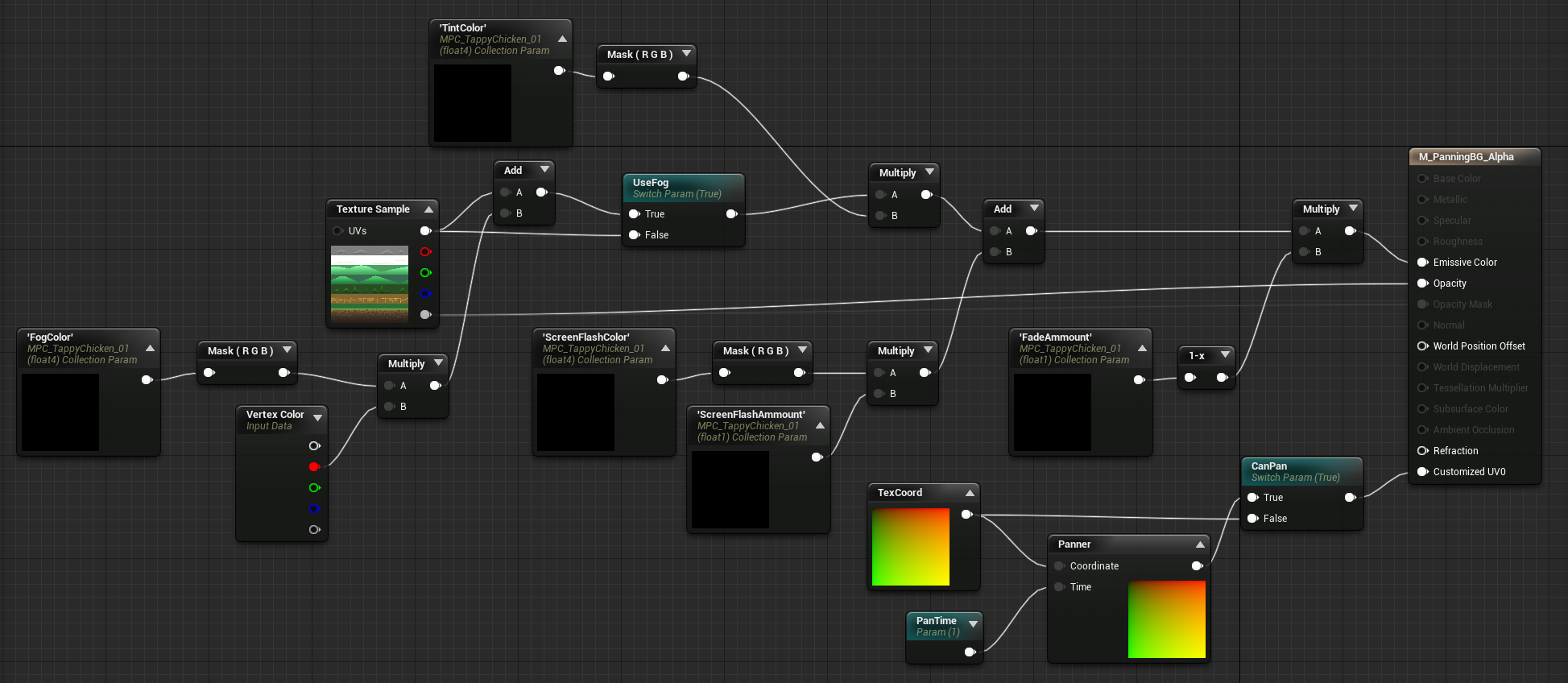
Task: Click the Opacity input pin on material output
Action: 1422,284
